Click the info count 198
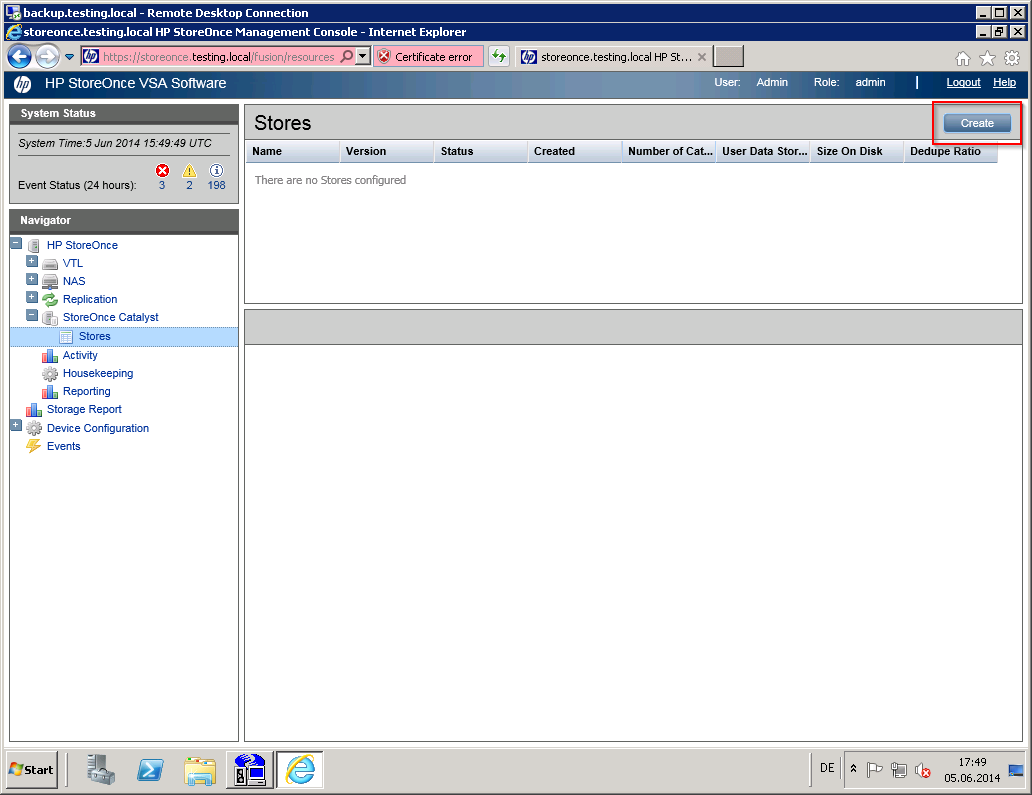The height and width of the screenshot is (795, 1032). pyautogui.click(x=217, y=186)
